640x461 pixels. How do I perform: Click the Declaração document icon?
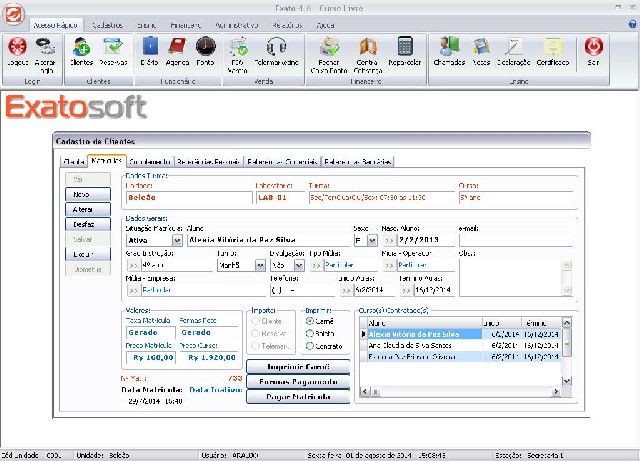click(x=513, y=46)
